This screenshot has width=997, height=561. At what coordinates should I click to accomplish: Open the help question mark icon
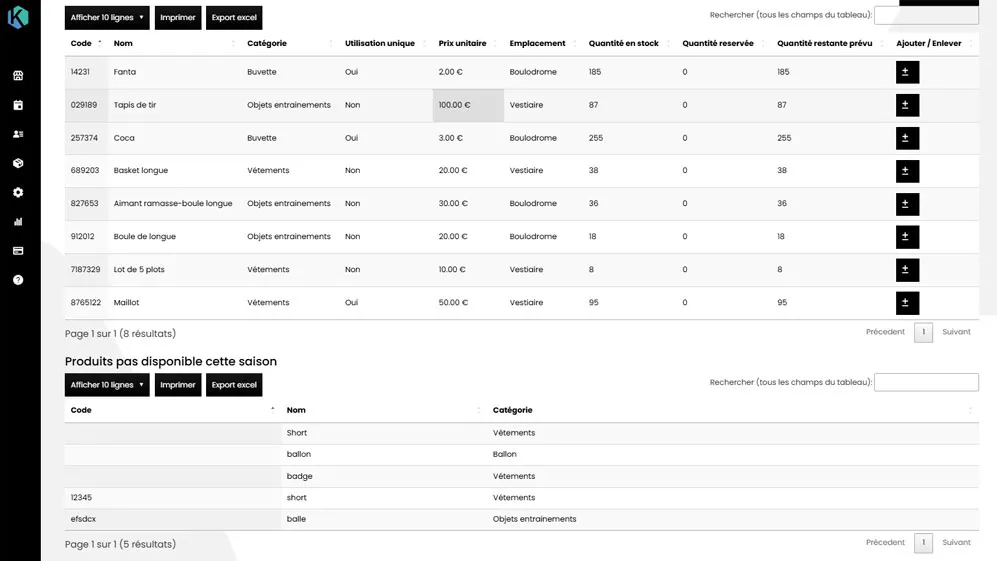click(x=18, y=280)
